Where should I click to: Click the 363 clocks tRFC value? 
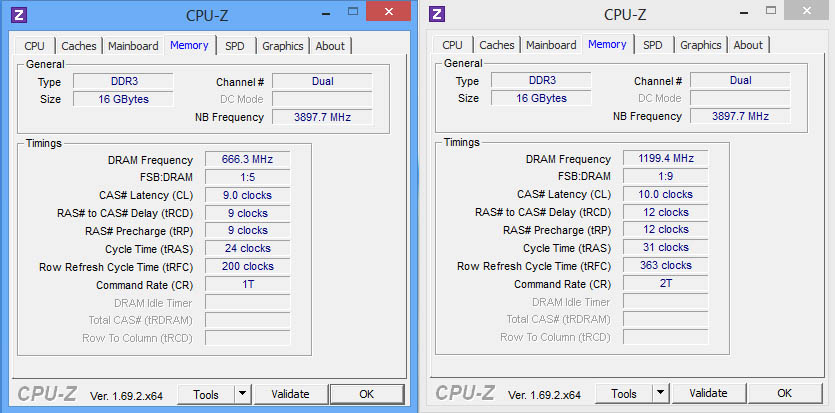click(x=666, y=266)
